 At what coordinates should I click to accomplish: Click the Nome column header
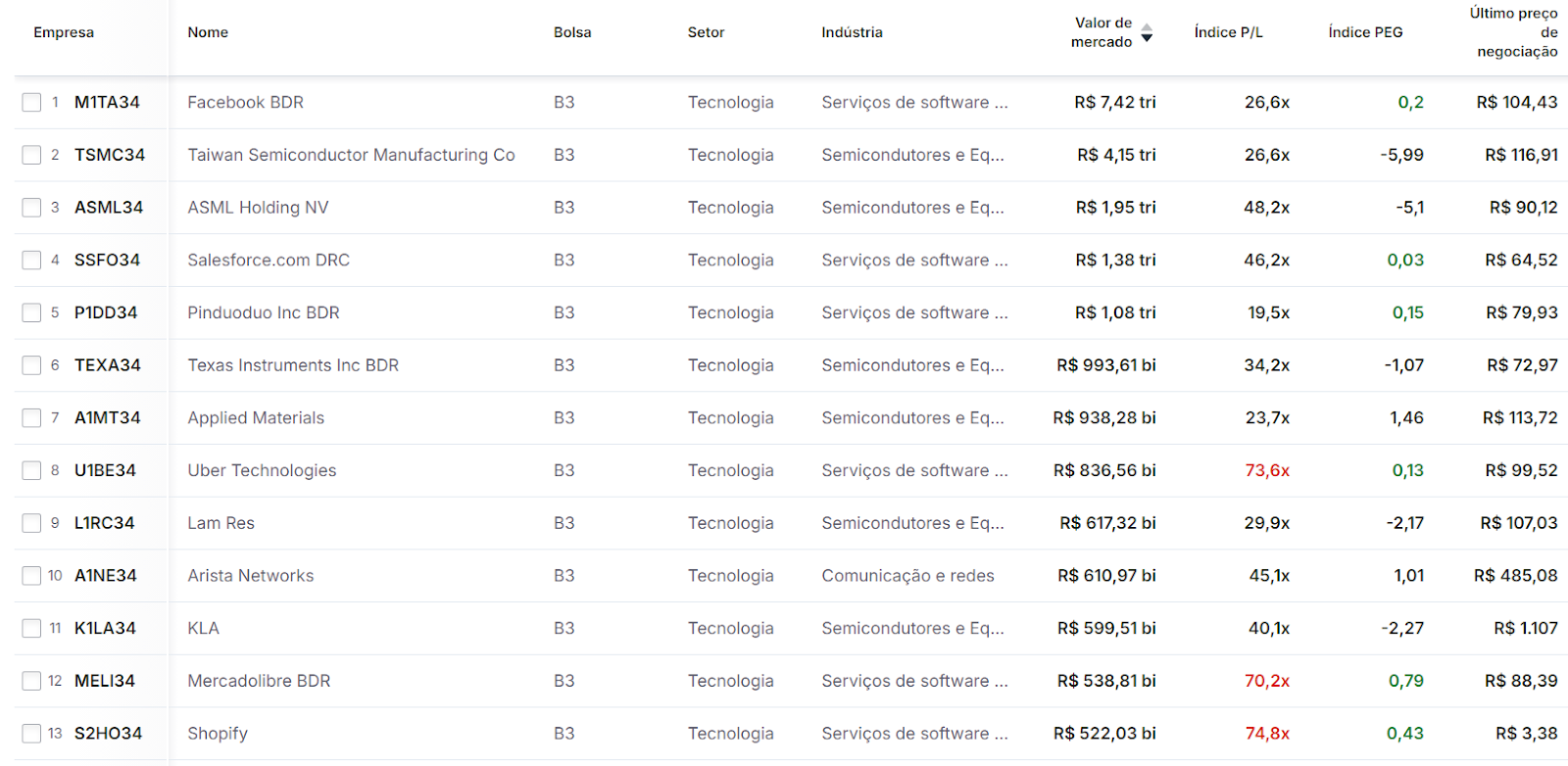(208, 32)
